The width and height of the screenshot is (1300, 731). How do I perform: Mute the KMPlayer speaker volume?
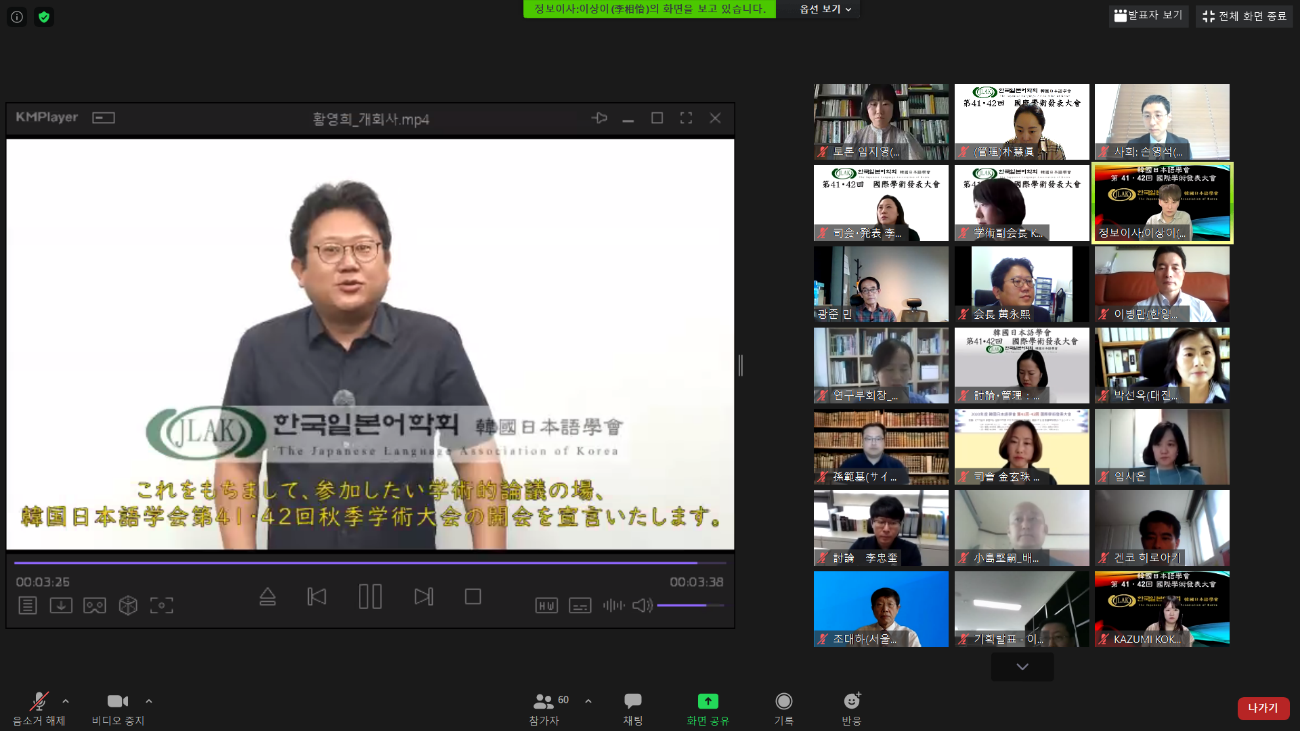pos(642,605)
